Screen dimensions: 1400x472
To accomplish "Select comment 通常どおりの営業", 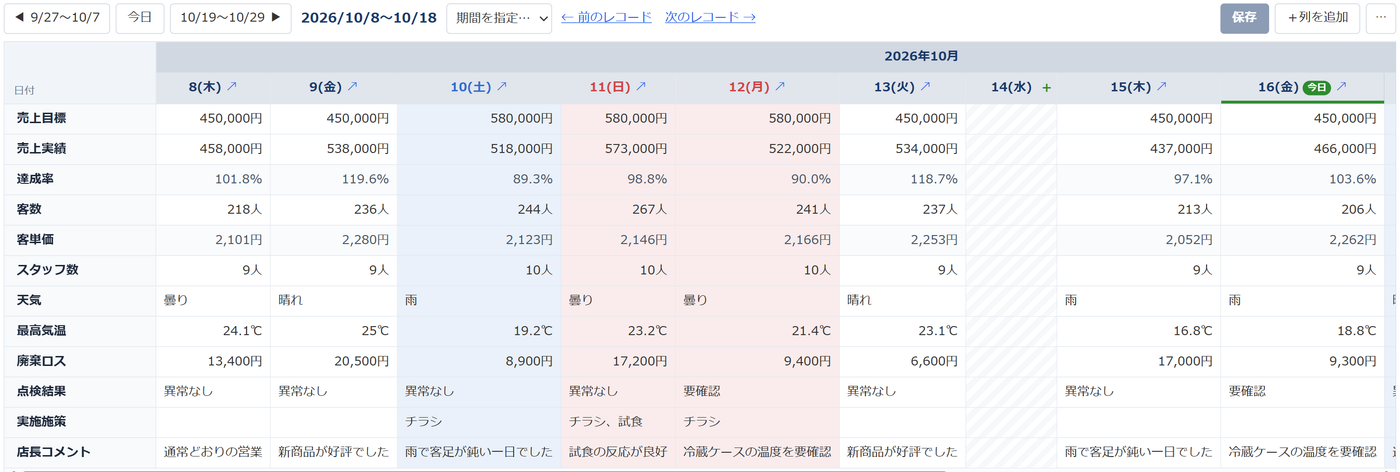I will click(x=213, y=452).
